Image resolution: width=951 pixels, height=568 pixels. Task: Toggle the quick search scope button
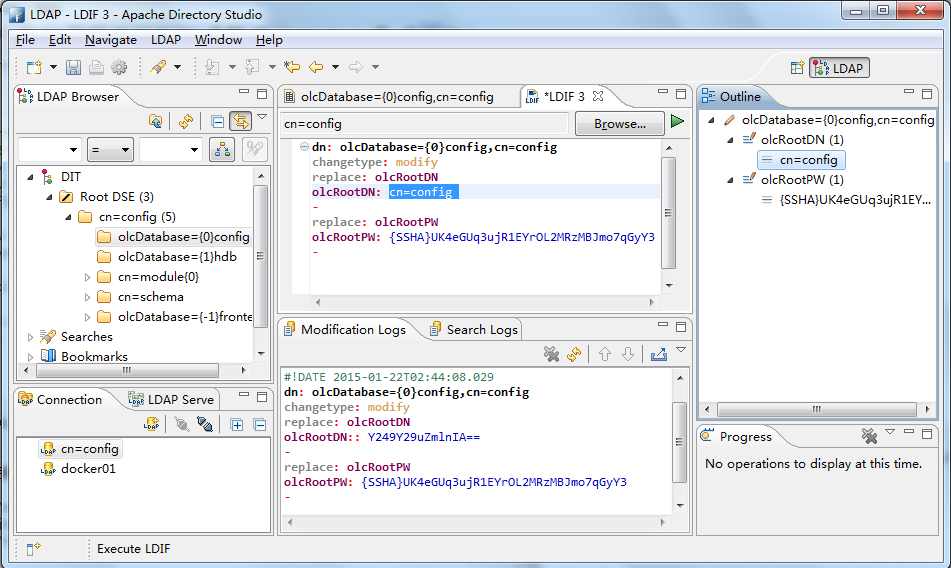tap(221, 150)
